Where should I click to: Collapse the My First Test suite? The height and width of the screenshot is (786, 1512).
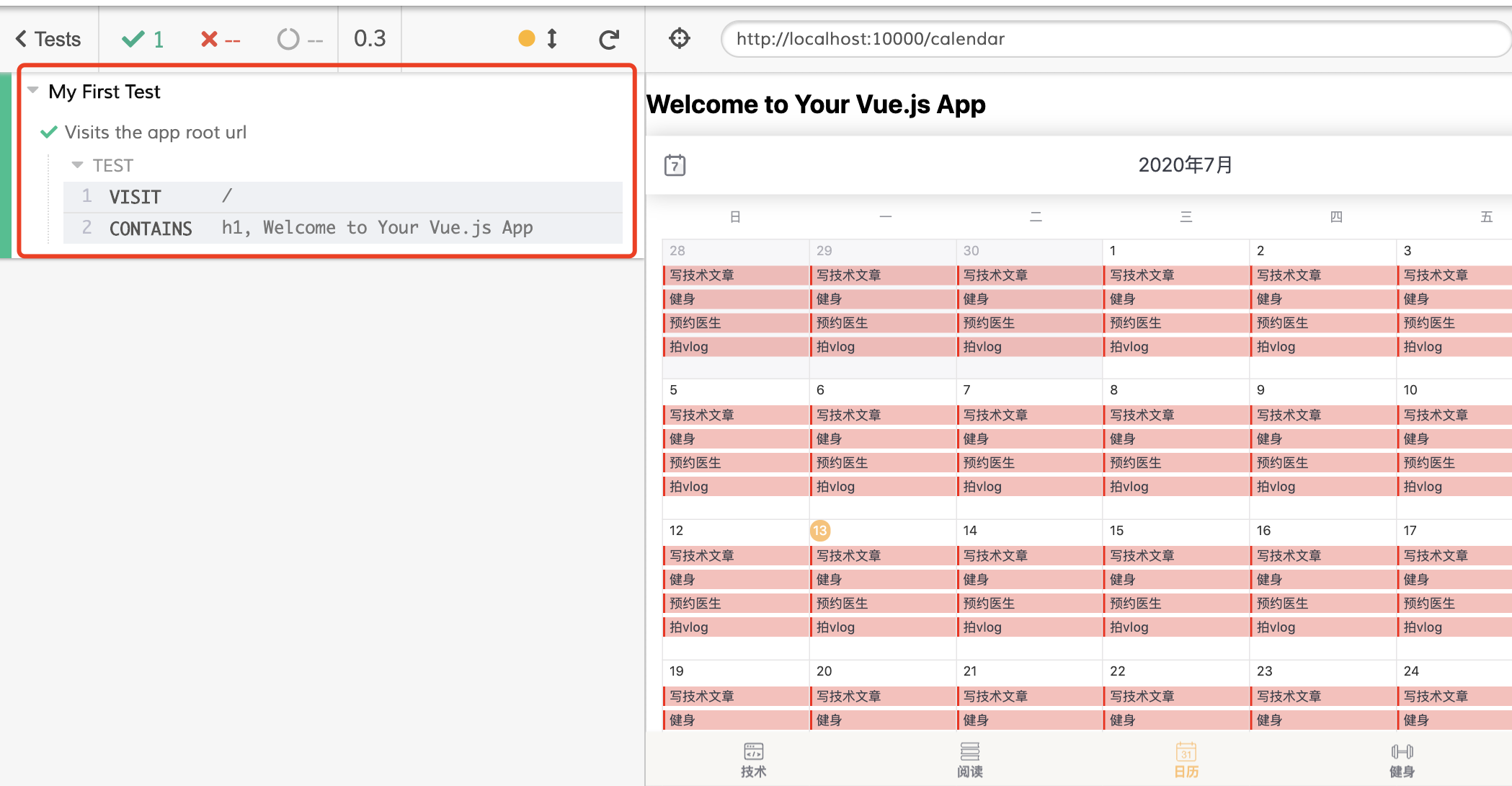tap(33, 91)
